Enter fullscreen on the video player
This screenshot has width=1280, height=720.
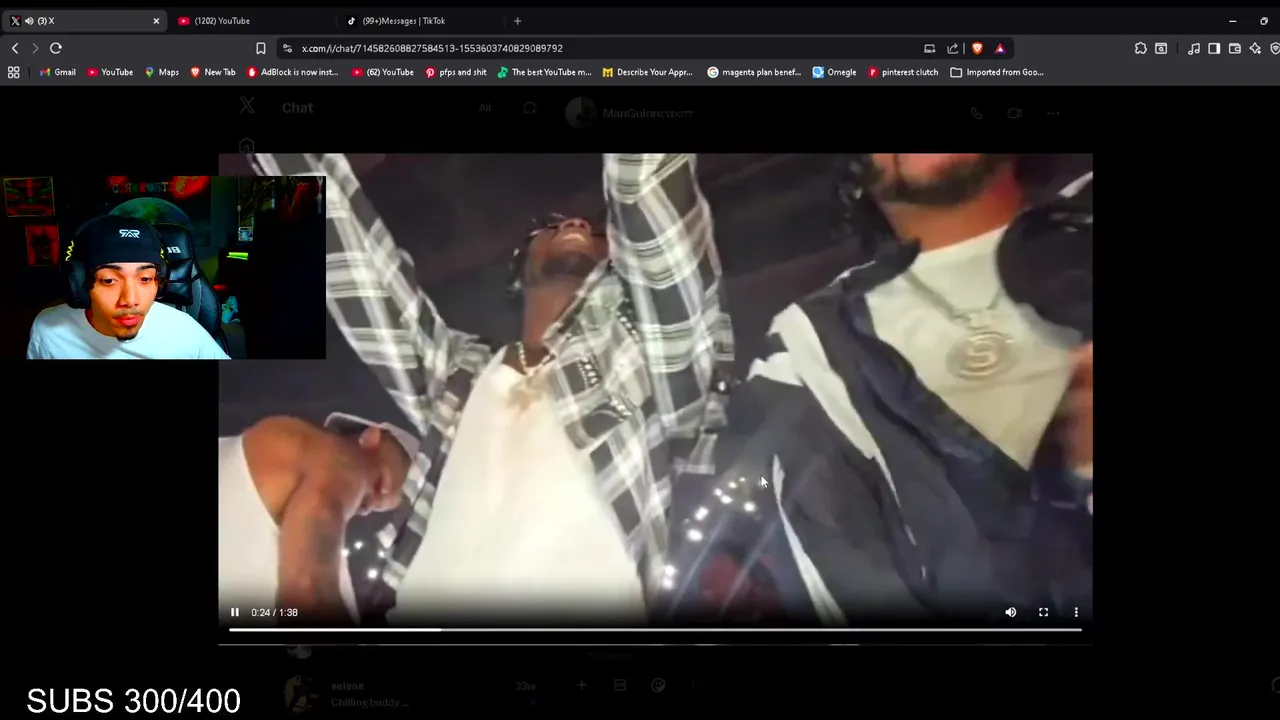click(x=1043, y=612)
